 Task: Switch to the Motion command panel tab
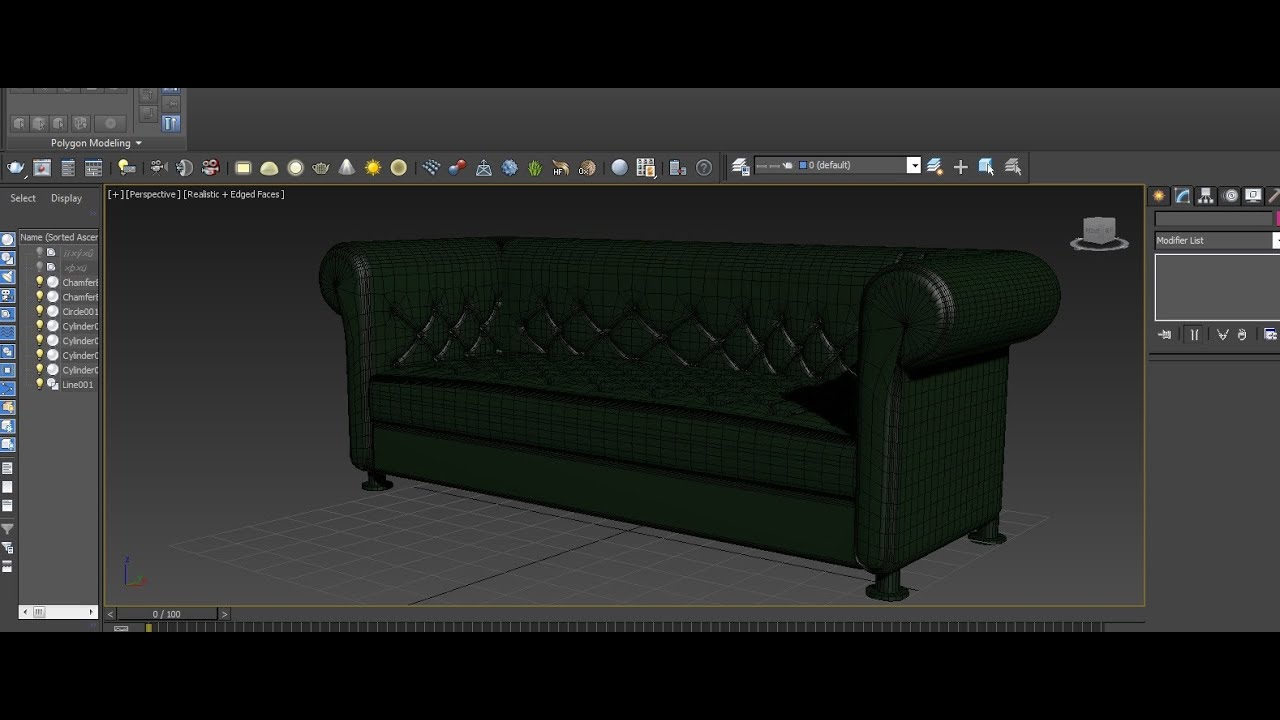[1230, 196]
